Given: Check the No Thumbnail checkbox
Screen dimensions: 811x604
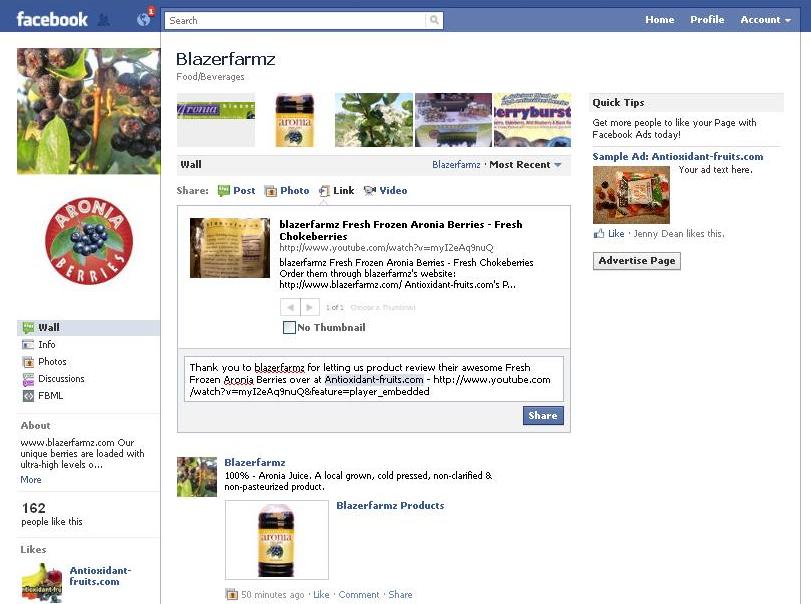Looking at the screenshot, I should coord(289,327).
